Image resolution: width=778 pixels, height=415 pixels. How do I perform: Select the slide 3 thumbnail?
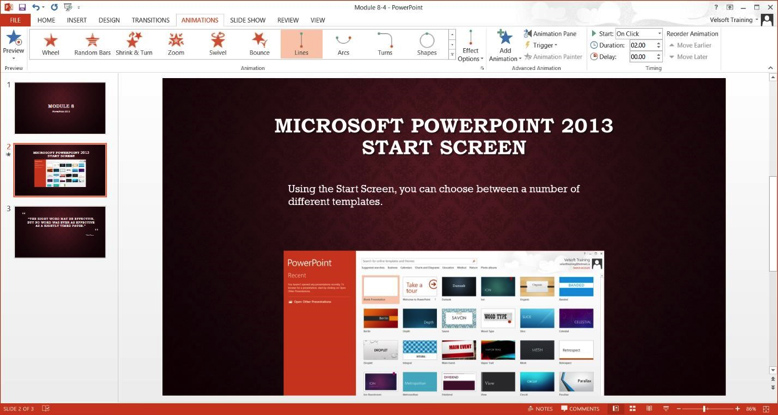(x=60, y=232)
